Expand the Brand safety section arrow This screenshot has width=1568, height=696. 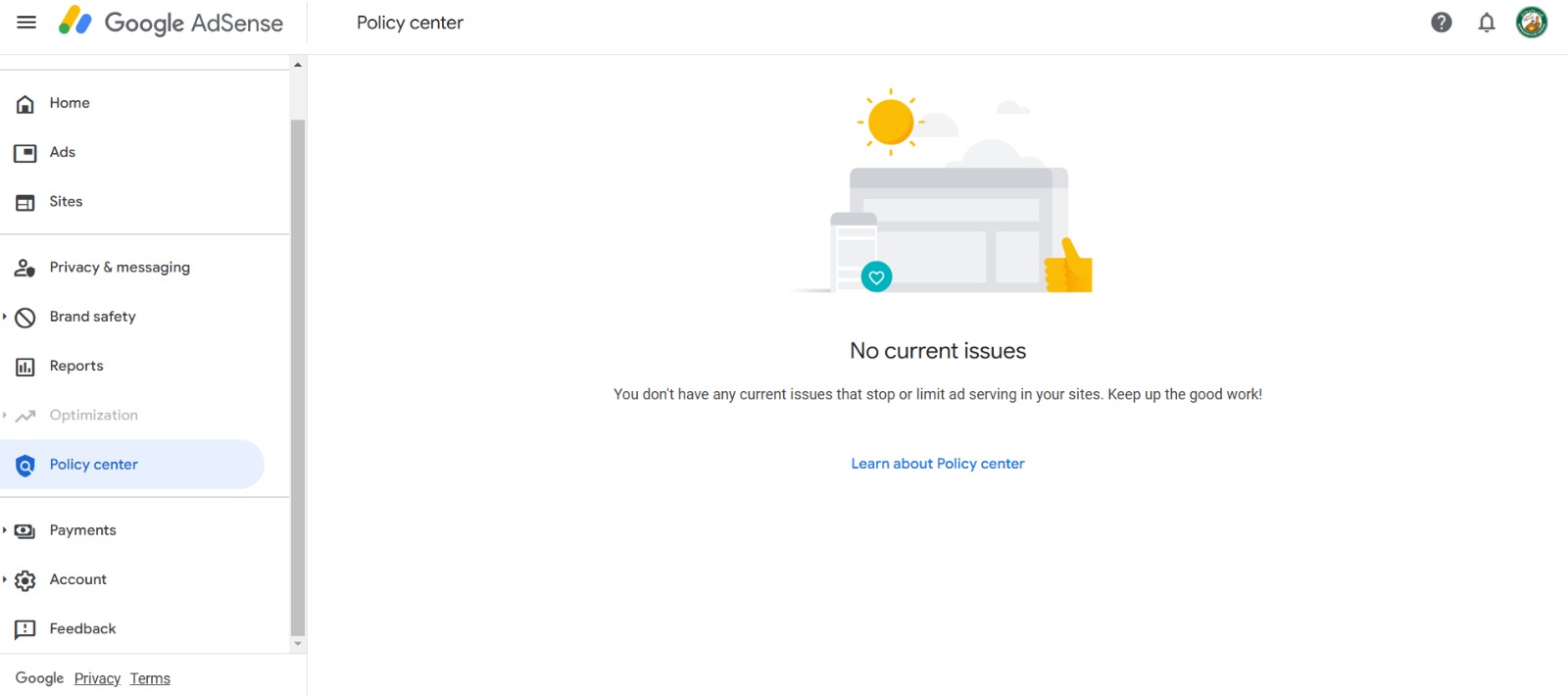(x=5, y=317)
